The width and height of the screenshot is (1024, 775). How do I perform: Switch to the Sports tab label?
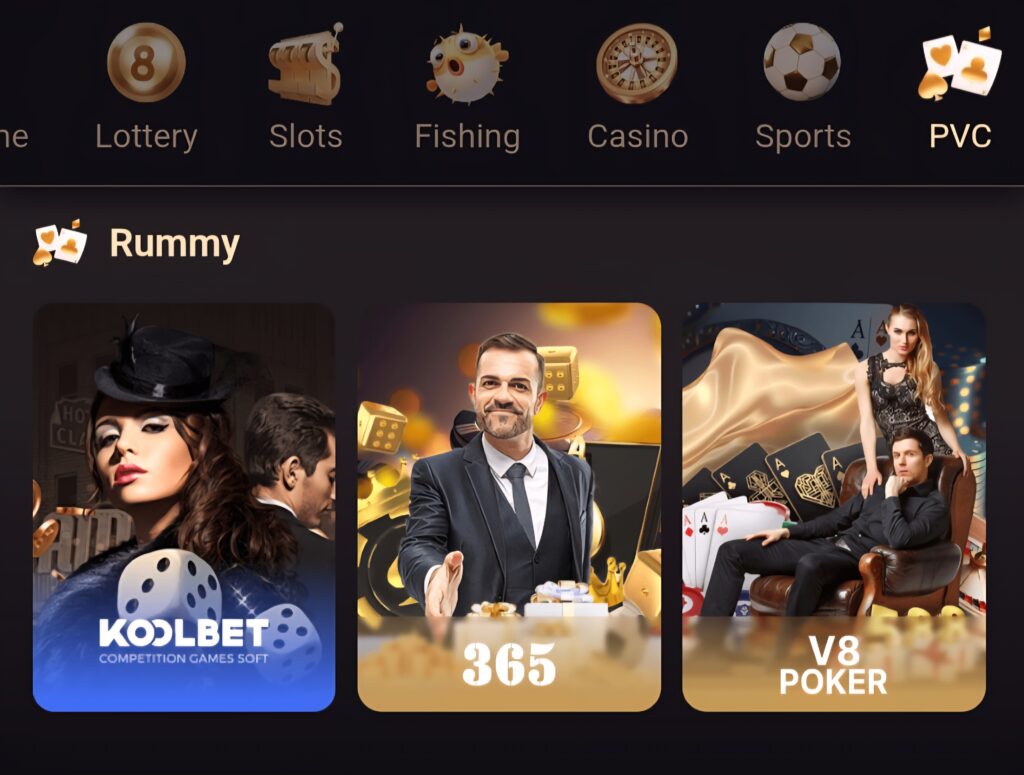tap(803, 137)
